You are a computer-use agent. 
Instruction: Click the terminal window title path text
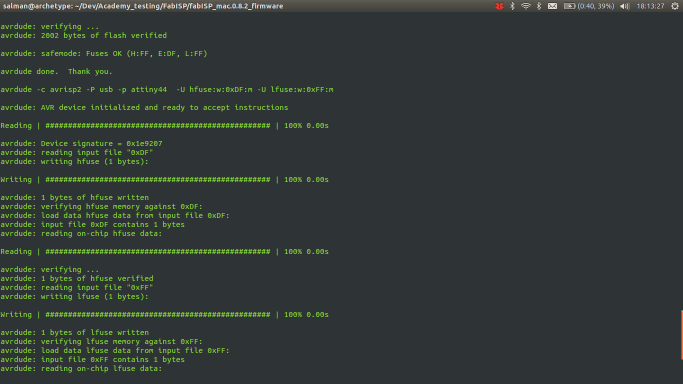pyautogui.click(x=143, y=6)
